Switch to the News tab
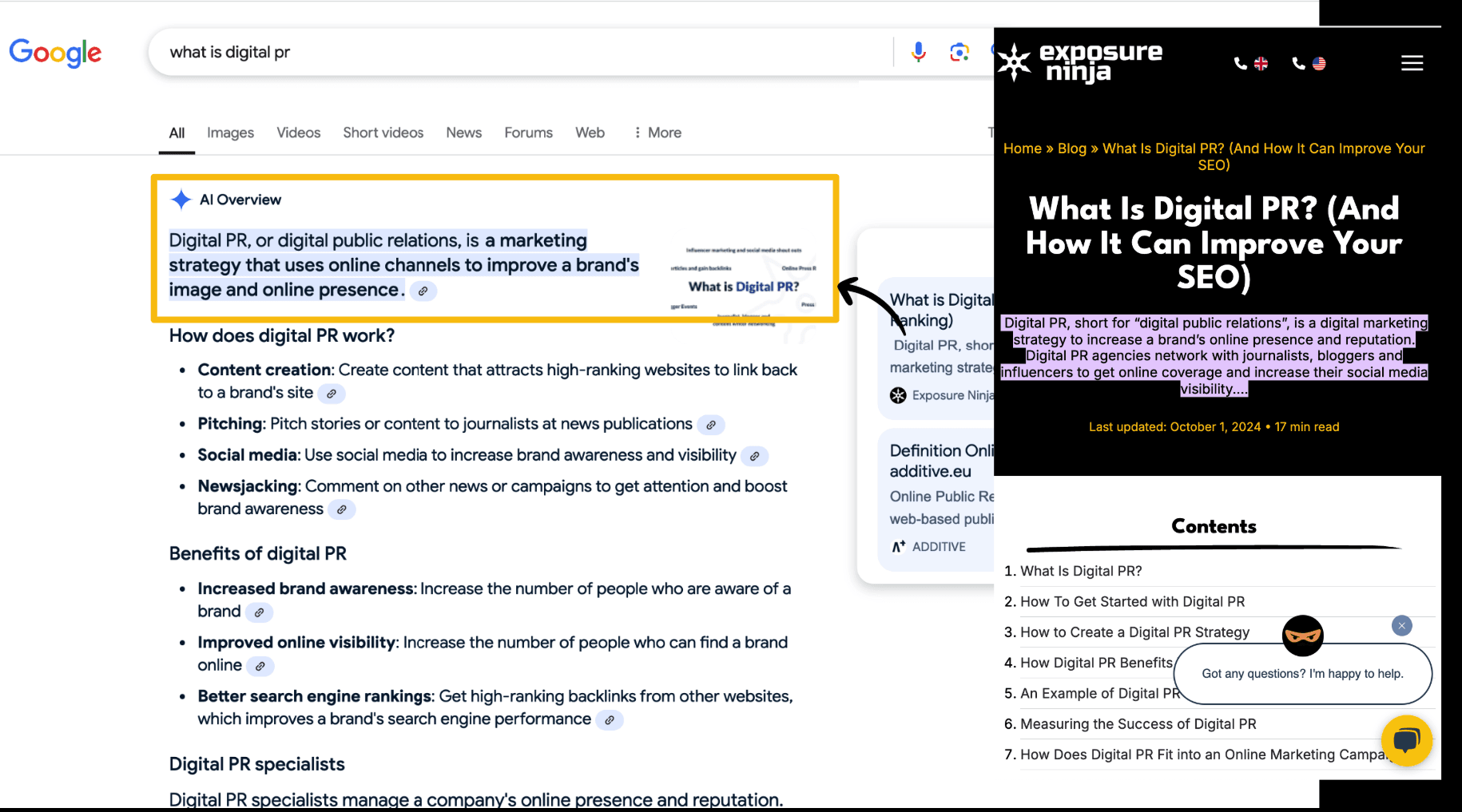This screenshot has height=812, width=1462. tap(463, 133)
